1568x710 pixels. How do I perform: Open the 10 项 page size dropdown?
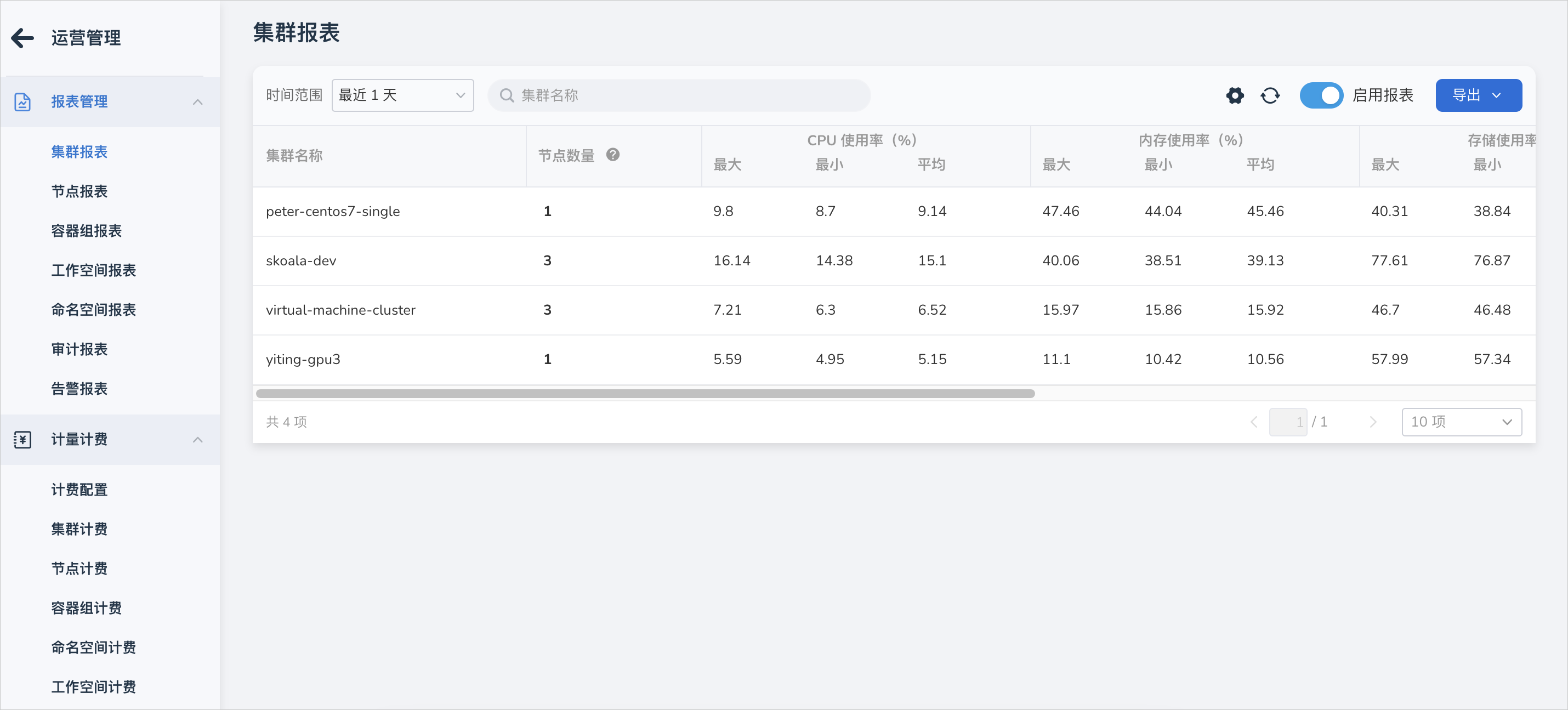[1462, 422]
